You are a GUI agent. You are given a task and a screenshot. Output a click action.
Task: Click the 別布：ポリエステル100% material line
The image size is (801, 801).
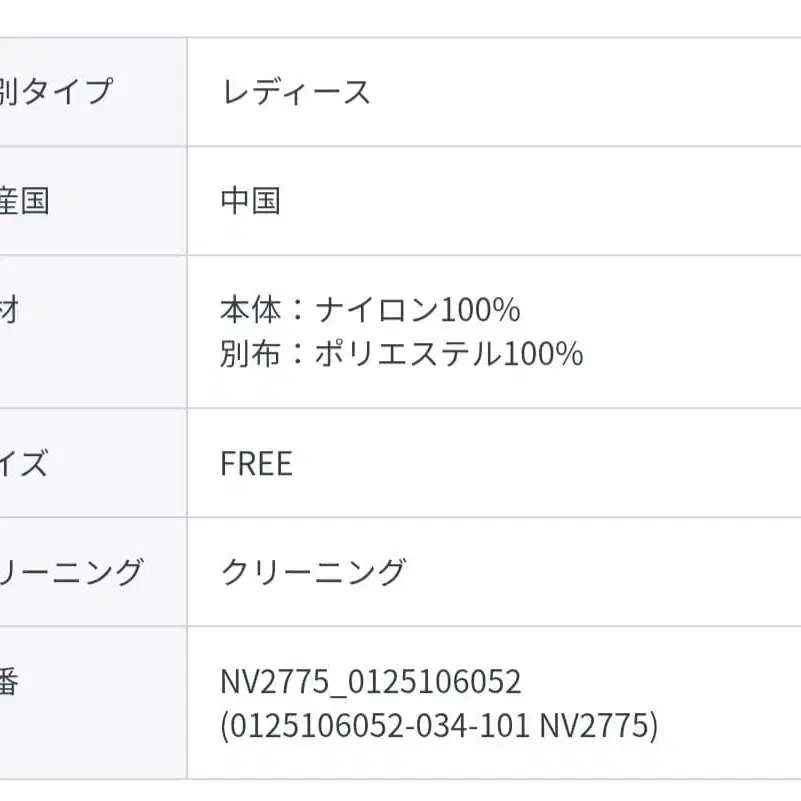[x=401, y=354]
